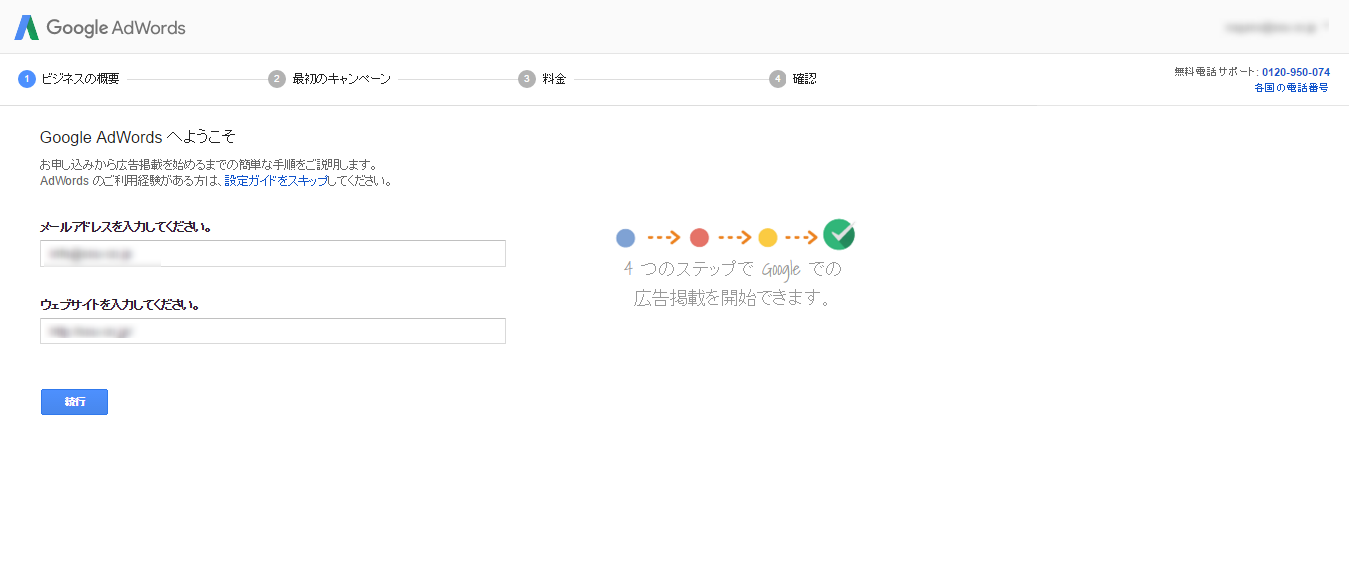Select the step 2 numbered circle

point(277,79)
